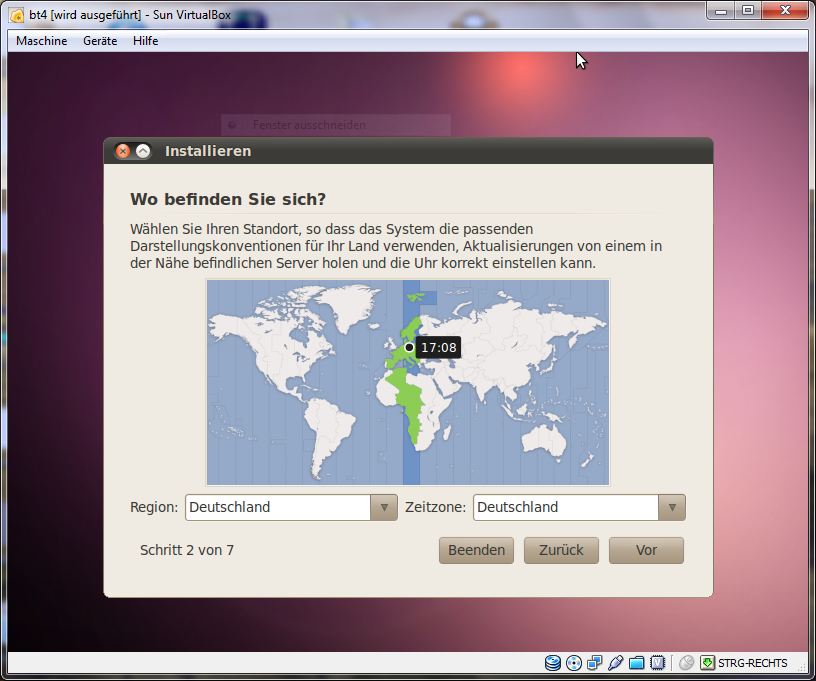This screenshot has height=681, width=816.
Task: Click the shared folders status icon
Action: click(637, 662)
